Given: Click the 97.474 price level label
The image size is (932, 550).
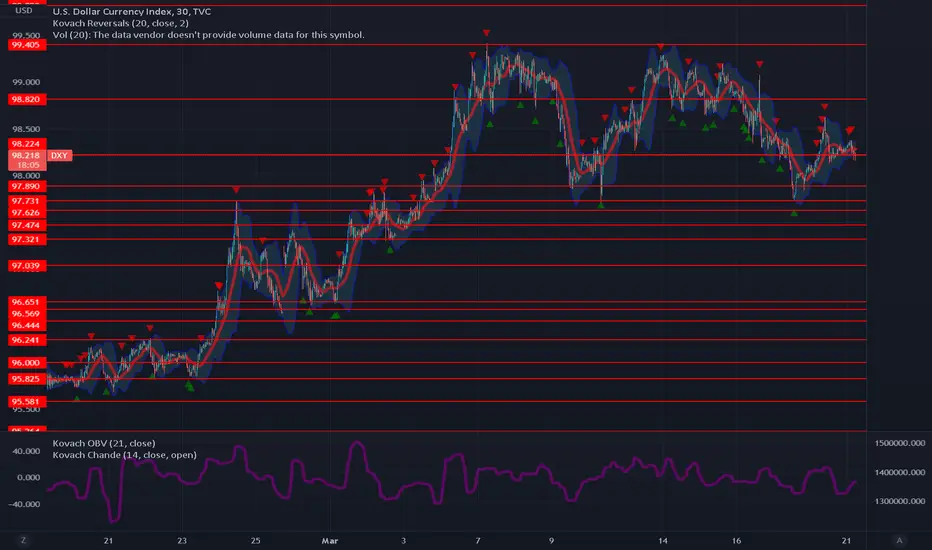Looking at the screenshot, I should coord(26,225).
